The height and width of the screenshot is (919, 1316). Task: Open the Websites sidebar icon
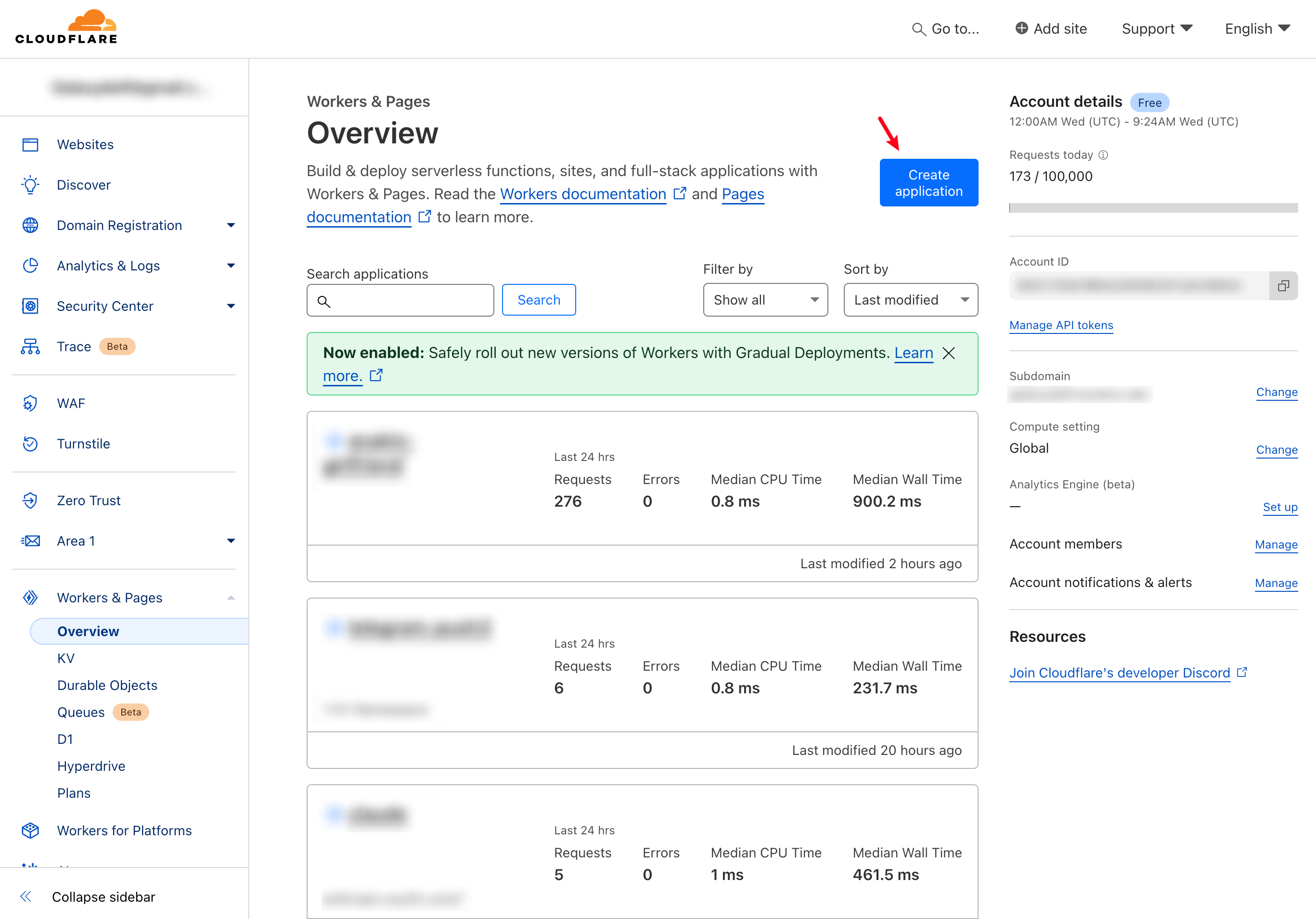[x=30, y=144]
